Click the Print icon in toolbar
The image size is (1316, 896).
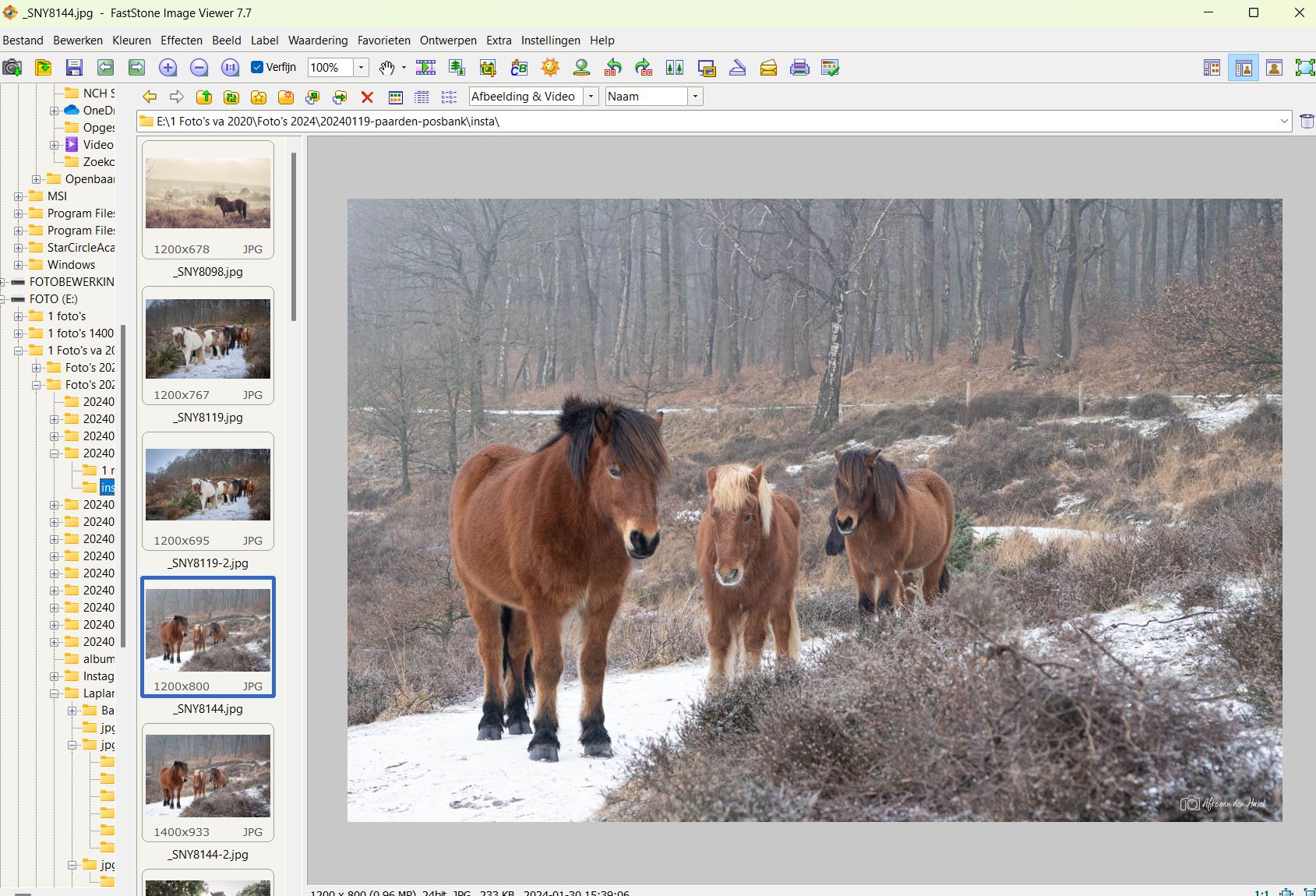click(x=799, y=68)
